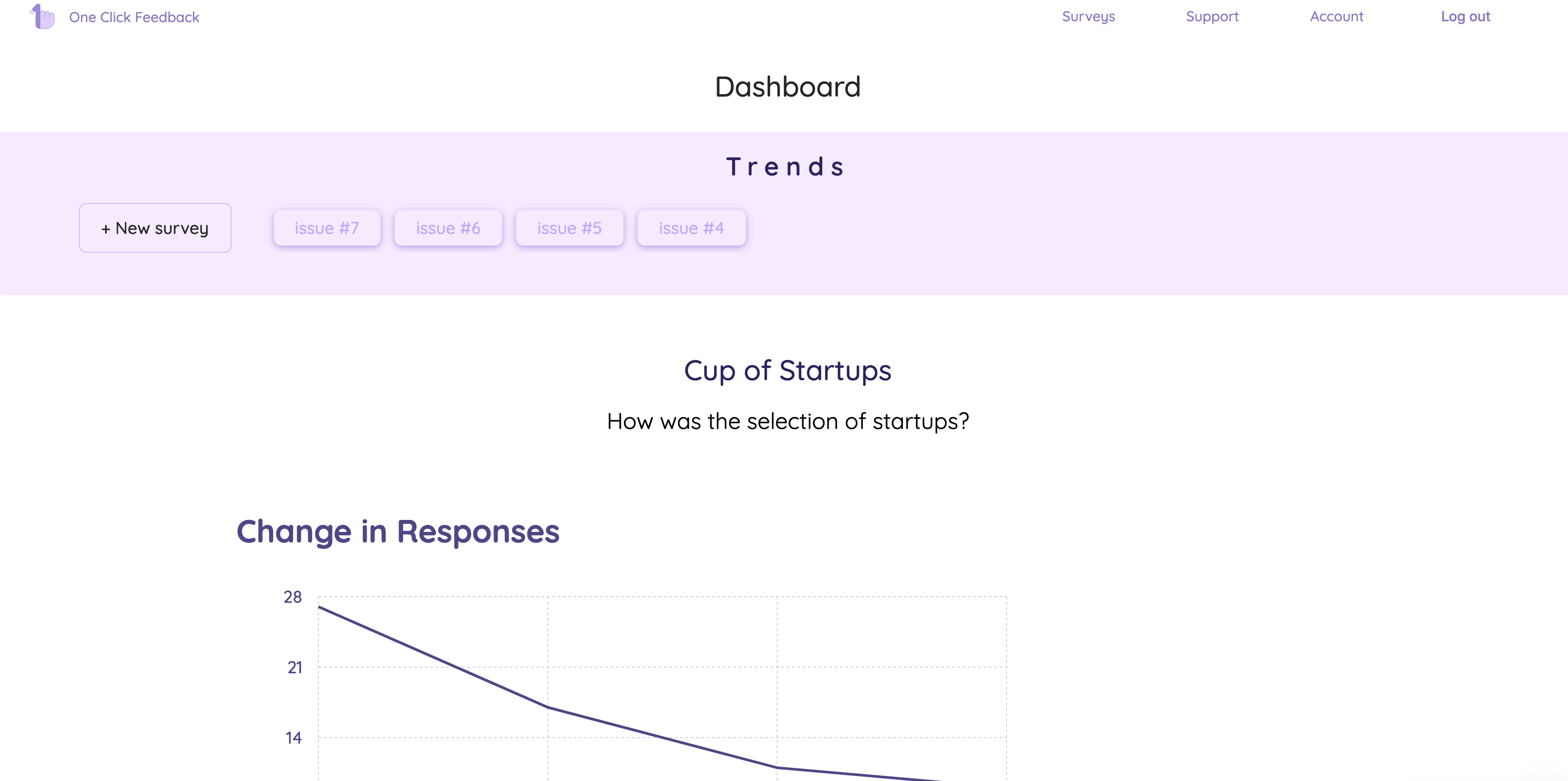Log out of the account
This screenshot has height=781, width=1568.
pyautogui.click(x=1465, y=16)
